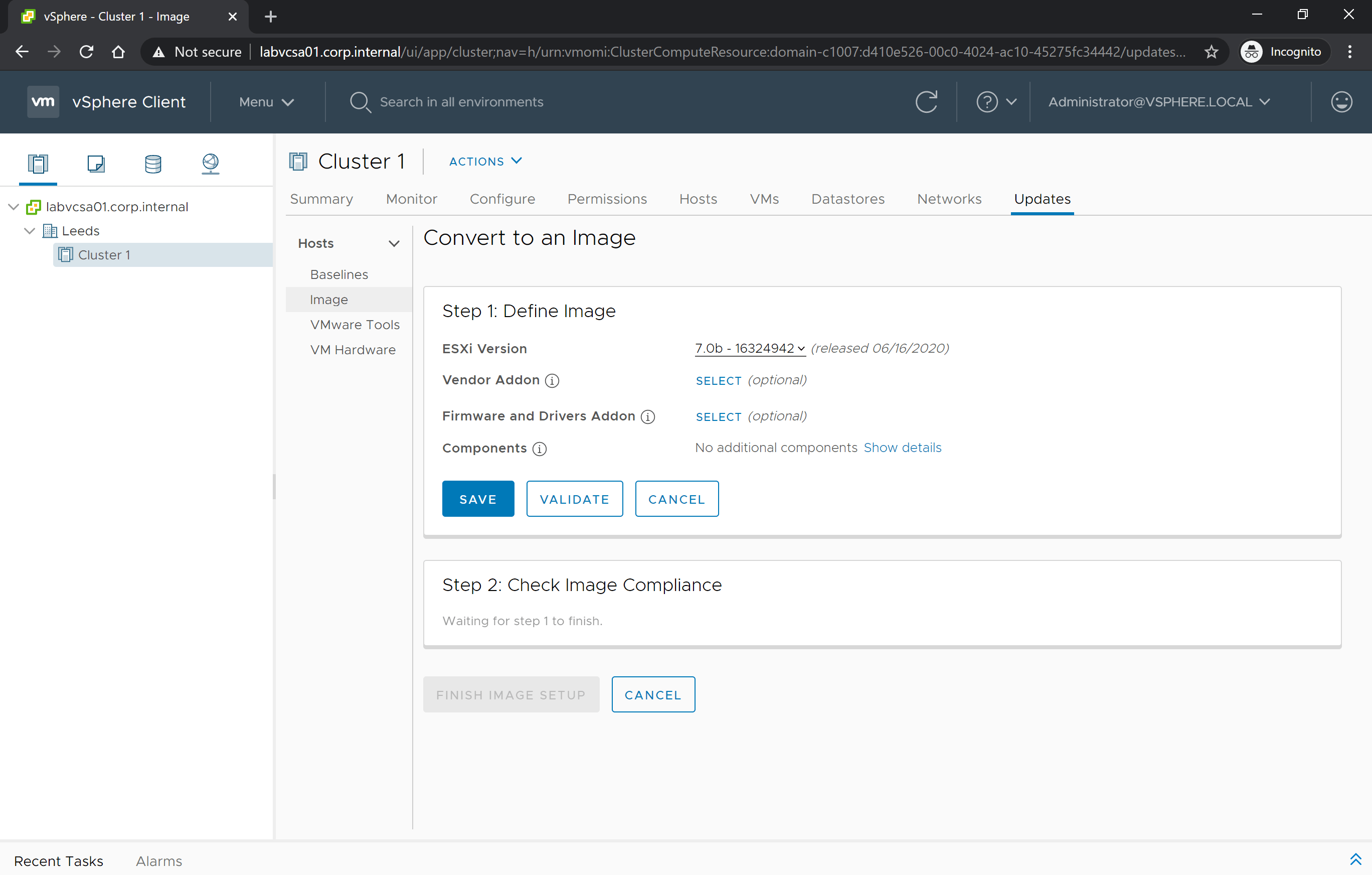Show Firmware and Drivers Addon info icon
The width and height of the screenshot is (1372, 875).
point(647,417)
